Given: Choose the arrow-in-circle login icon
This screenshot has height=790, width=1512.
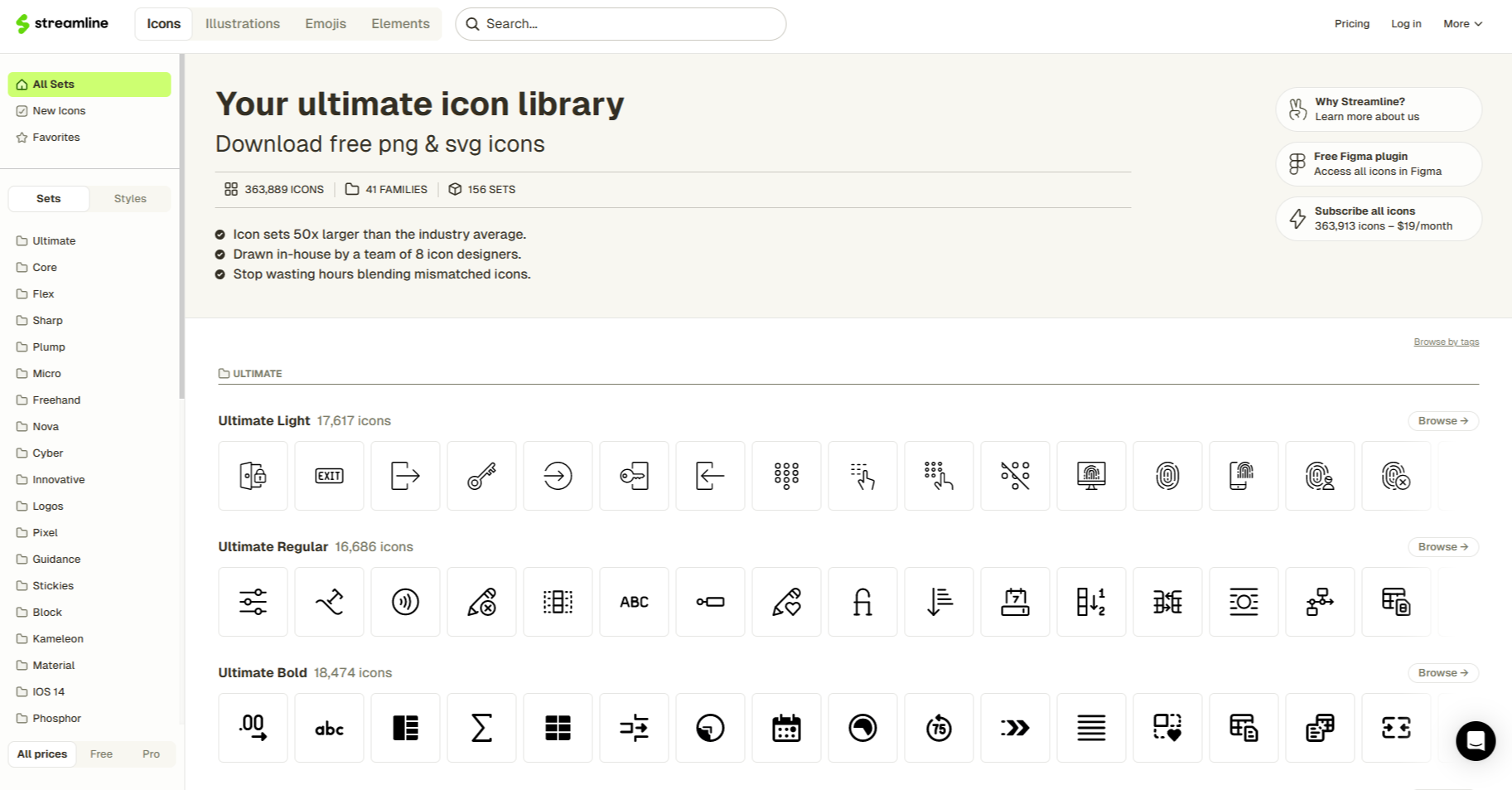Looking at the screenshot, I should pos(558,476).
